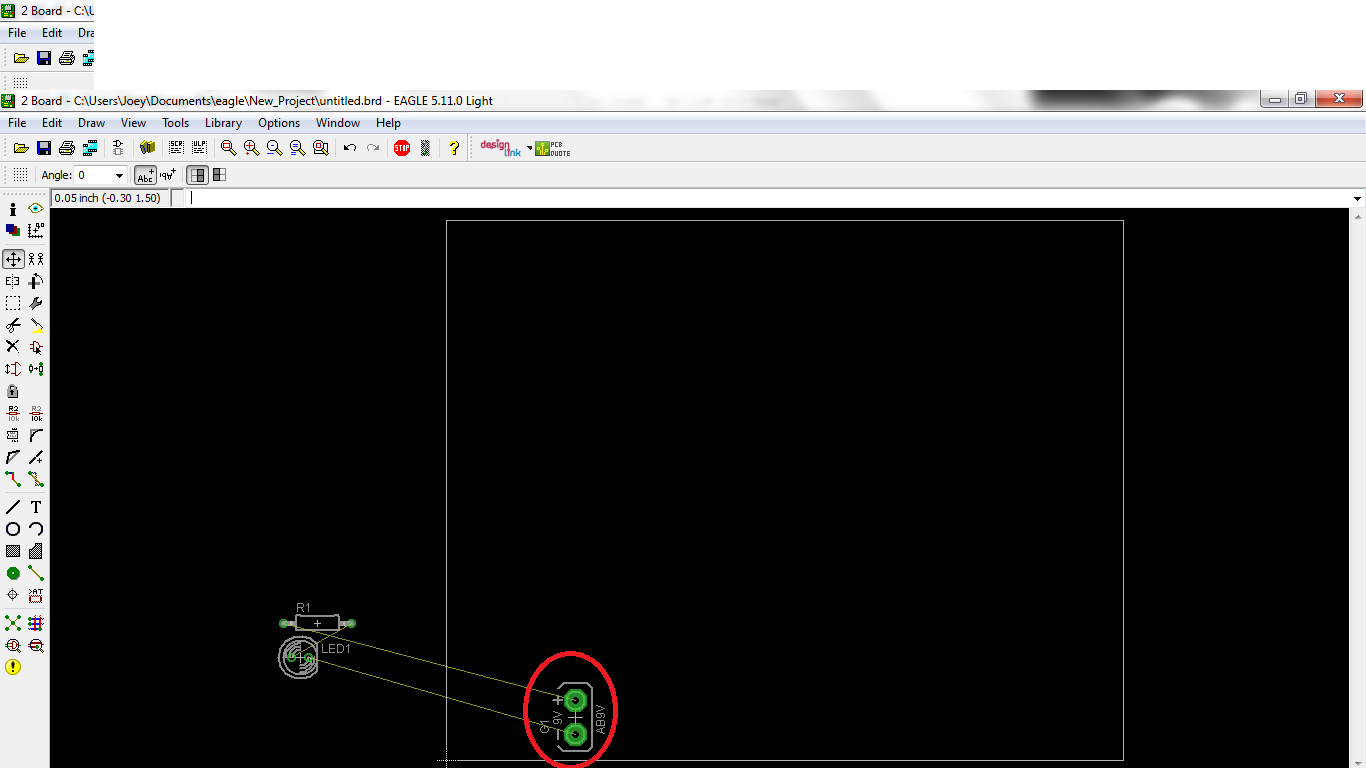Launch the Autorouter tool

click(36, 623)
